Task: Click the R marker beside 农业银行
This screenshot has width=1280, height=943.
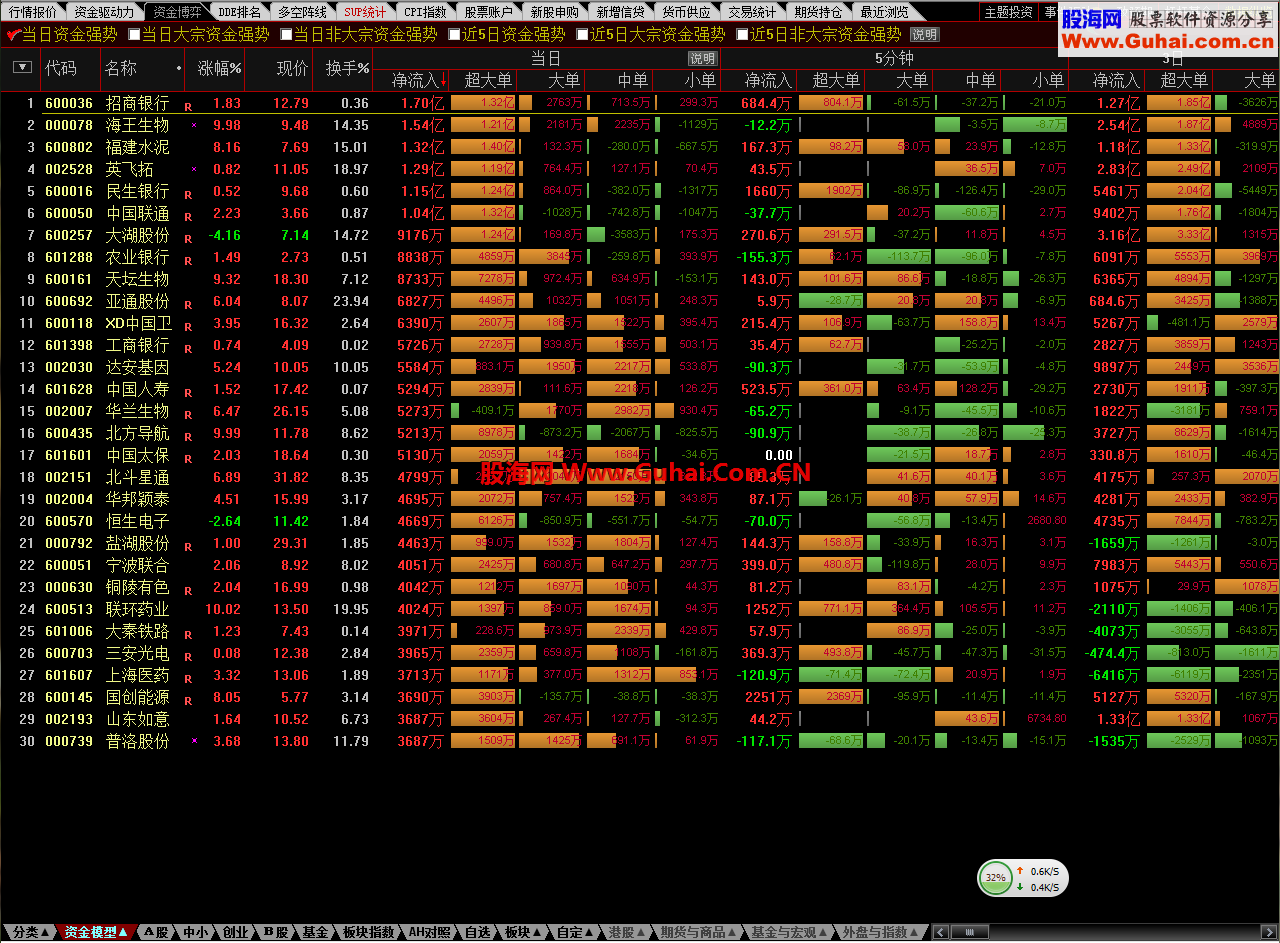Action: (x=188, y=260)
